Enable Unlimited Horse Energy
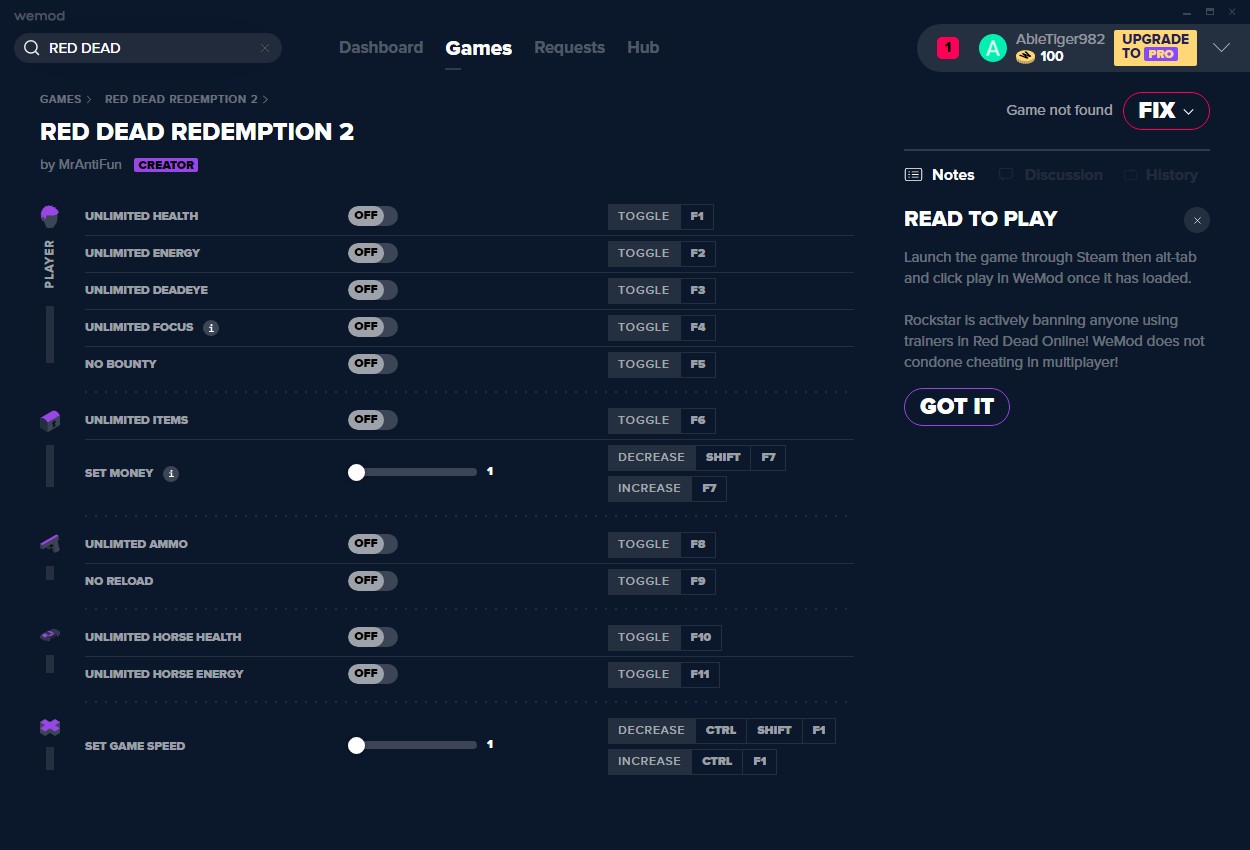The width and height of the screenshot is (1250, 850). point(373,674)
